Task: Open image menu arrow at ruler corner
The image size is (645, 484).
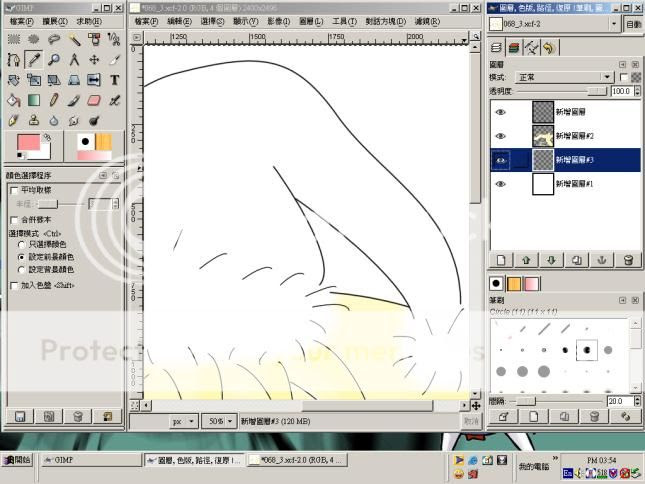Action: (137, 37)
